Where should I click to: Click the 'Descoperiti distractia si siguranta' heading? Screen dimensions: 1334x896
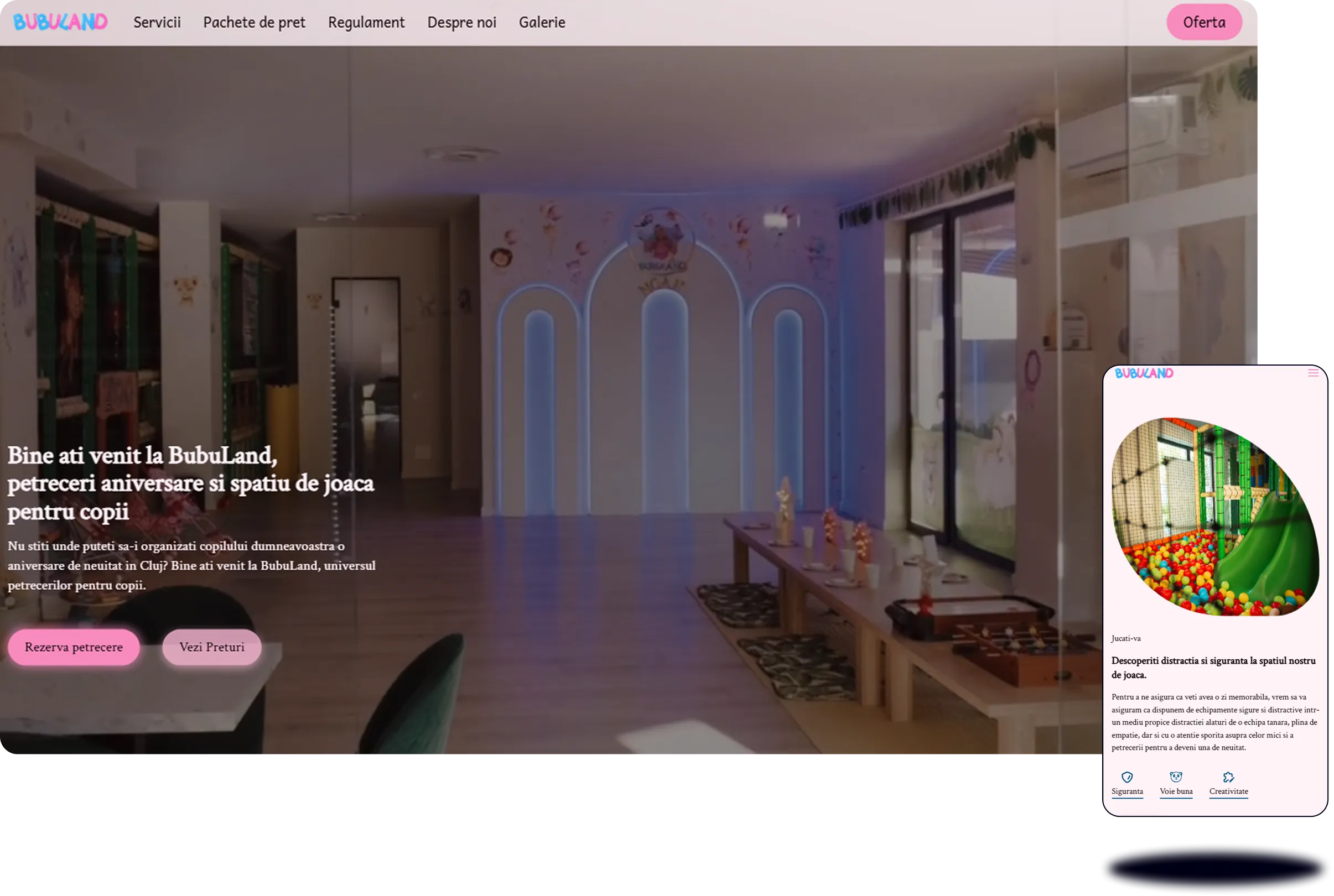(1213, 668)
